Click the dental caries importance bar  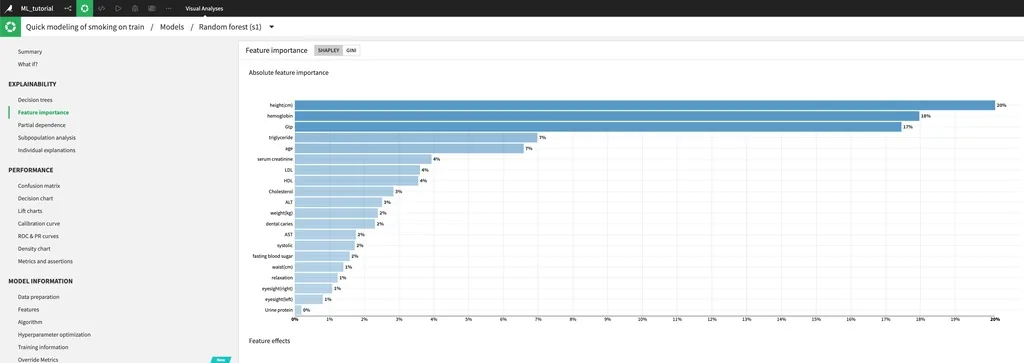(x=335, y=224)
